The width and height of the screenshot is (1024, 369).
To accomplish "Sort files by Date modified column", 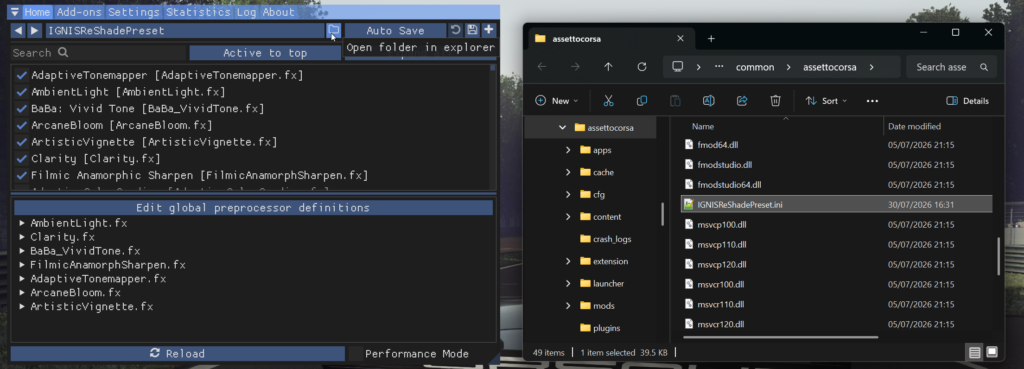I will (914, 126).
